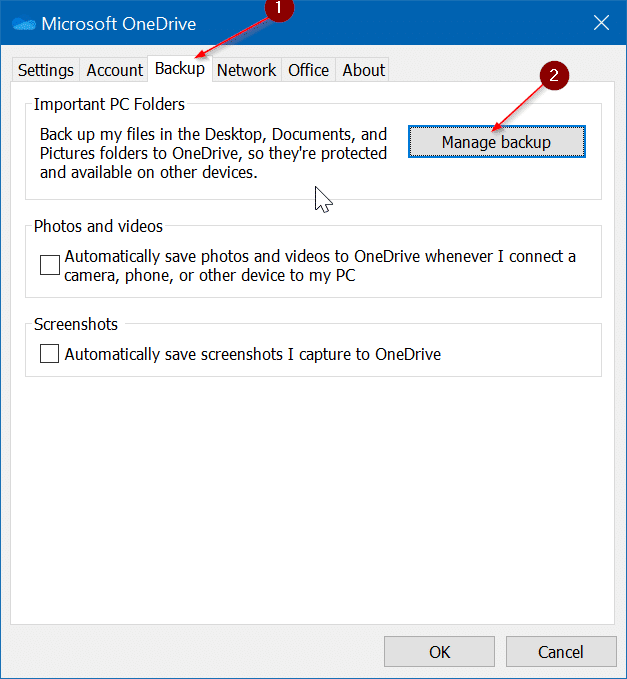Toggle automatically save screenshots to OneDrive
The image size is (627, 679).
coord(49,354)
